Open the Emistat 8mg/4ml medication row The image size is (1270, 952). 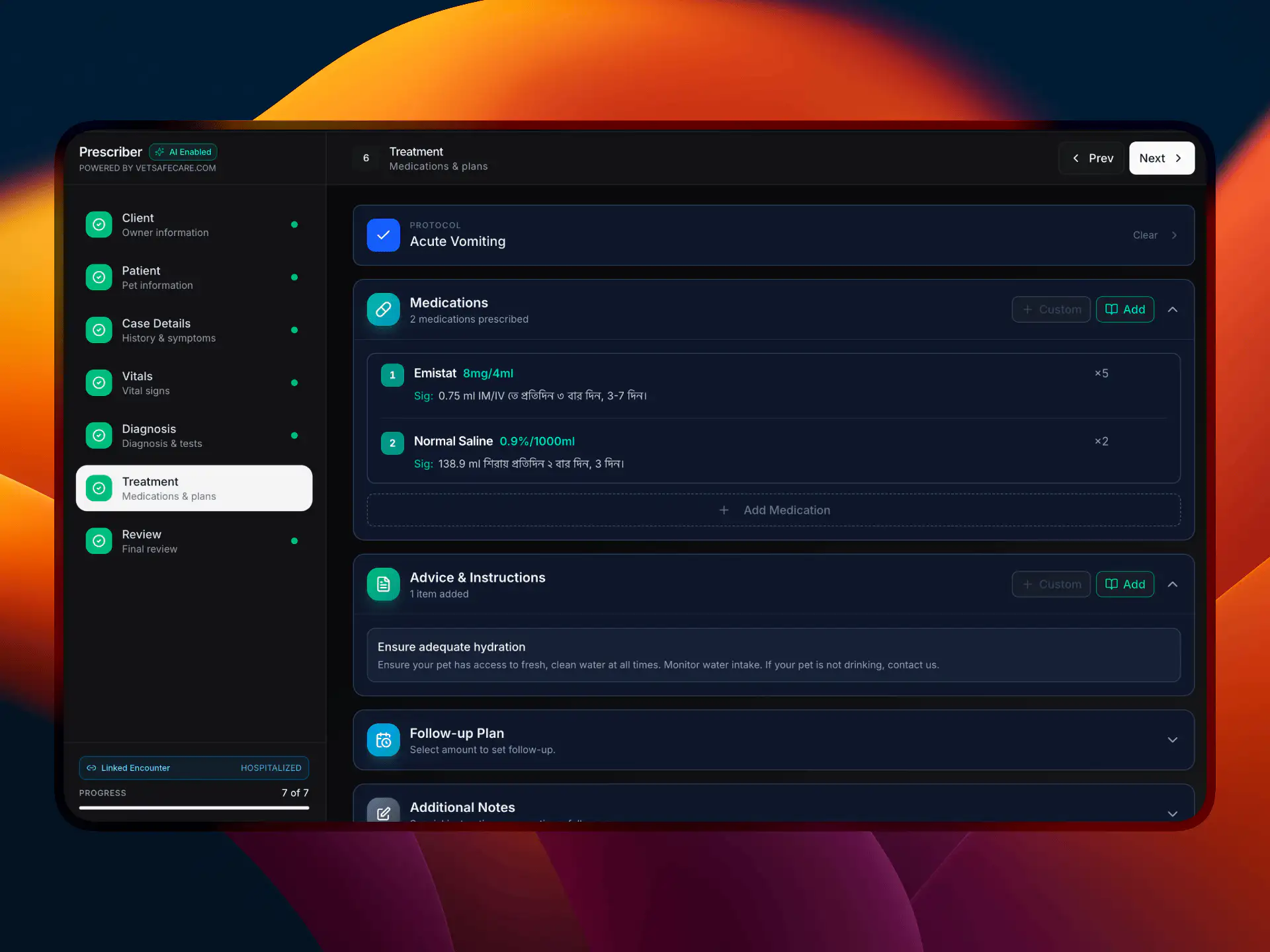point(774,384)
